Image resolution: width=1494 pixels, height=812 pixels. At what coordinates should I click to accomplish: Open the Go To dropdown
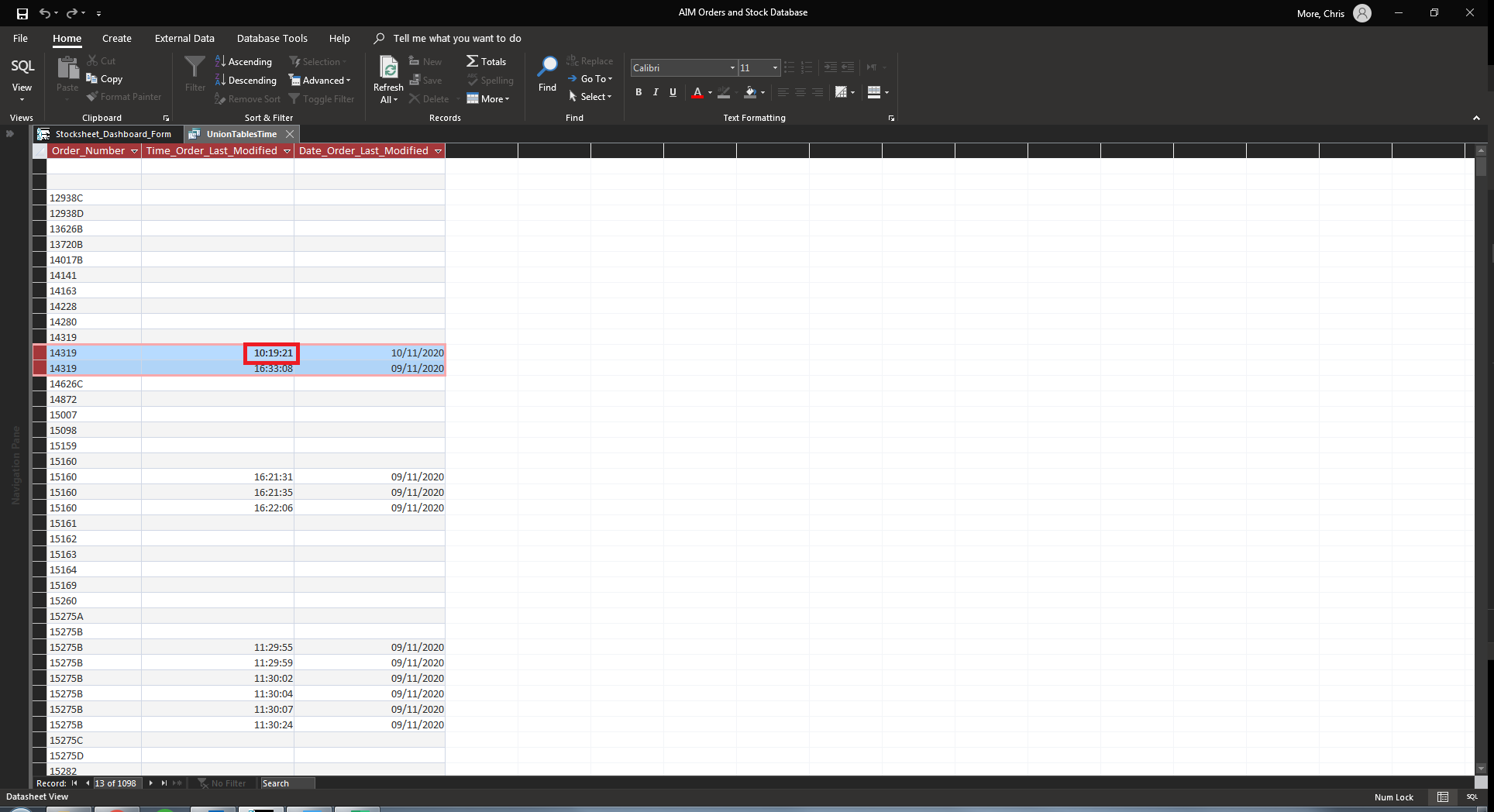[x=590, y=79]
